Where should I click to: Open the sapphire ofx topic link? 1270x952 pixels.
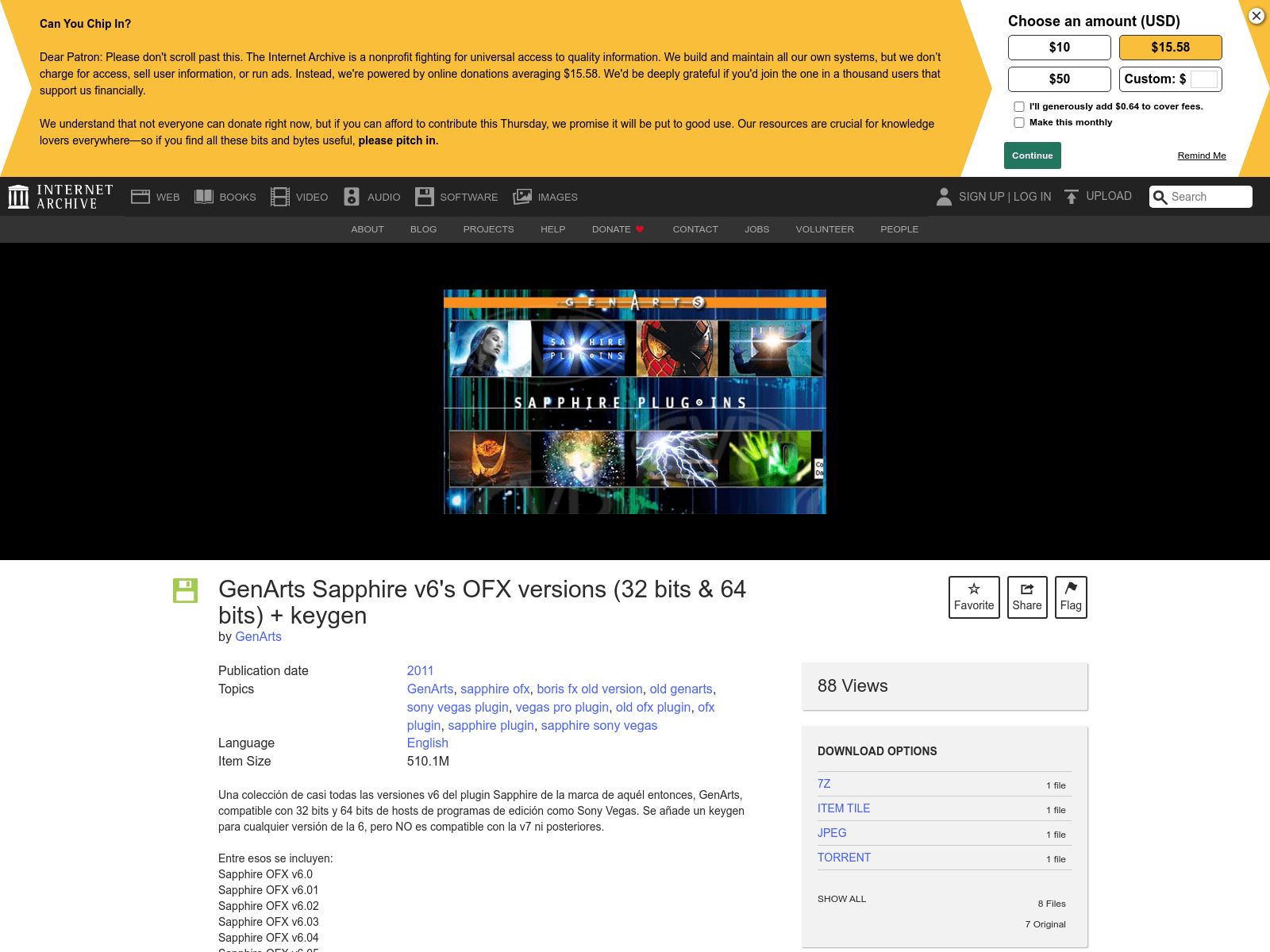[x=495, y=689]
